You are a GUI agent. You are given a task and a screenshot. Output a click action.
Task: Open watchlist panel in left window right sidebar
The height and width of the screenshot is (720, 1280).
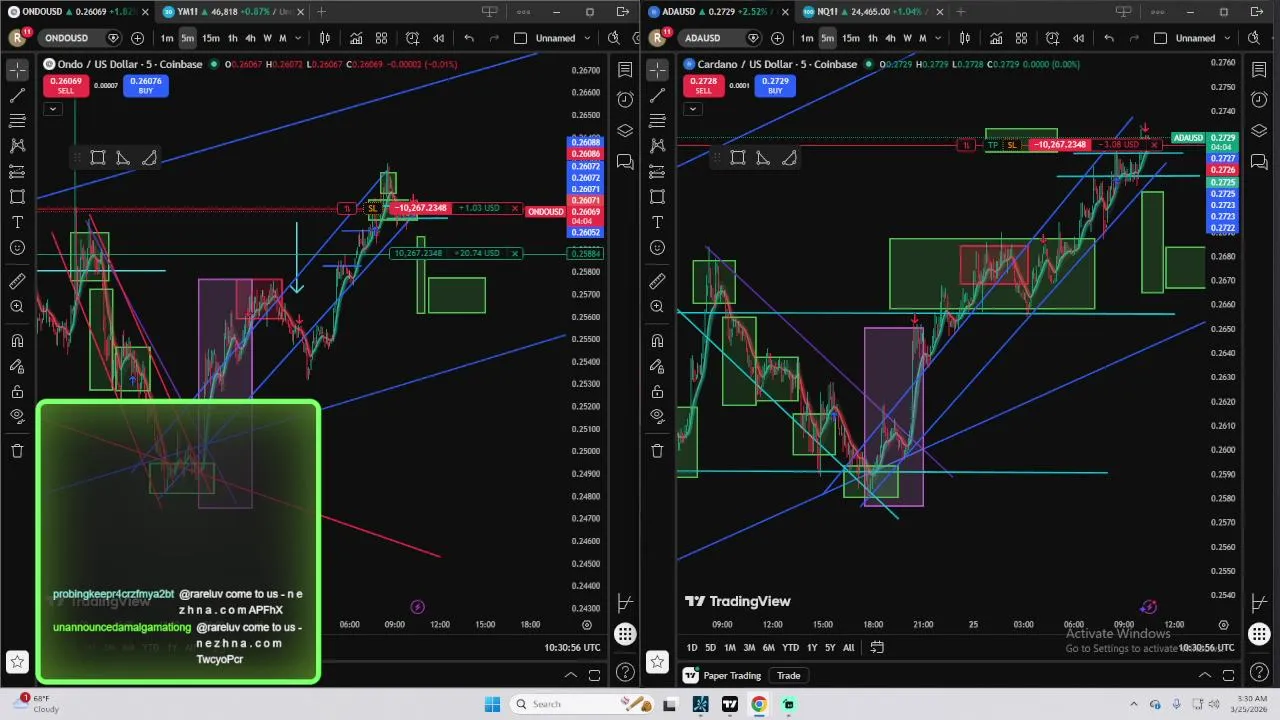(x=625, y=70)
